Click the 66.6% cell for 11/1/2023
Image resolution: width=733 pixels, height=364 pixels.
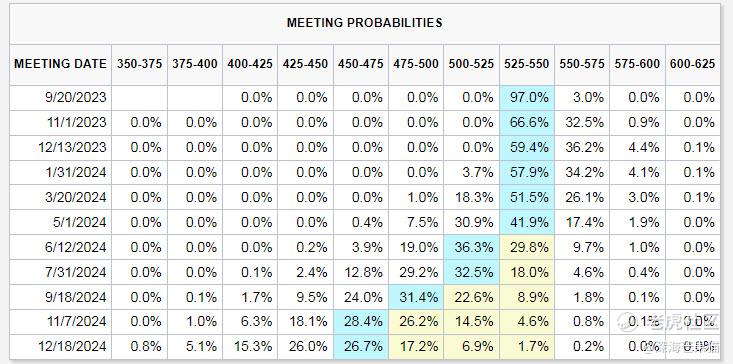pos(527,123)
